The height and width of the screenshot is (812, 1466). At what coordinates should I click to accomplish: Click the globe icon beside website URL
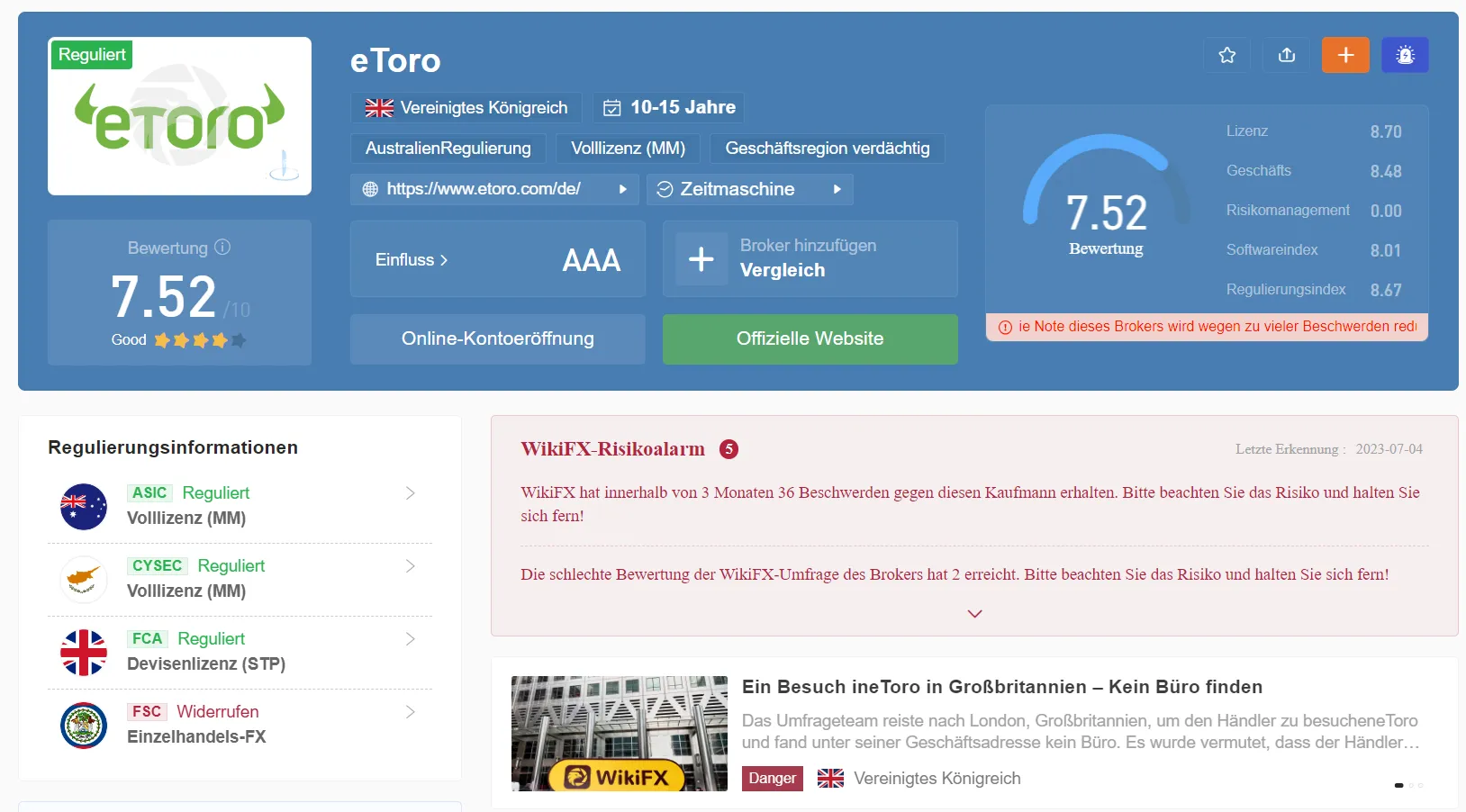(370, 189)
